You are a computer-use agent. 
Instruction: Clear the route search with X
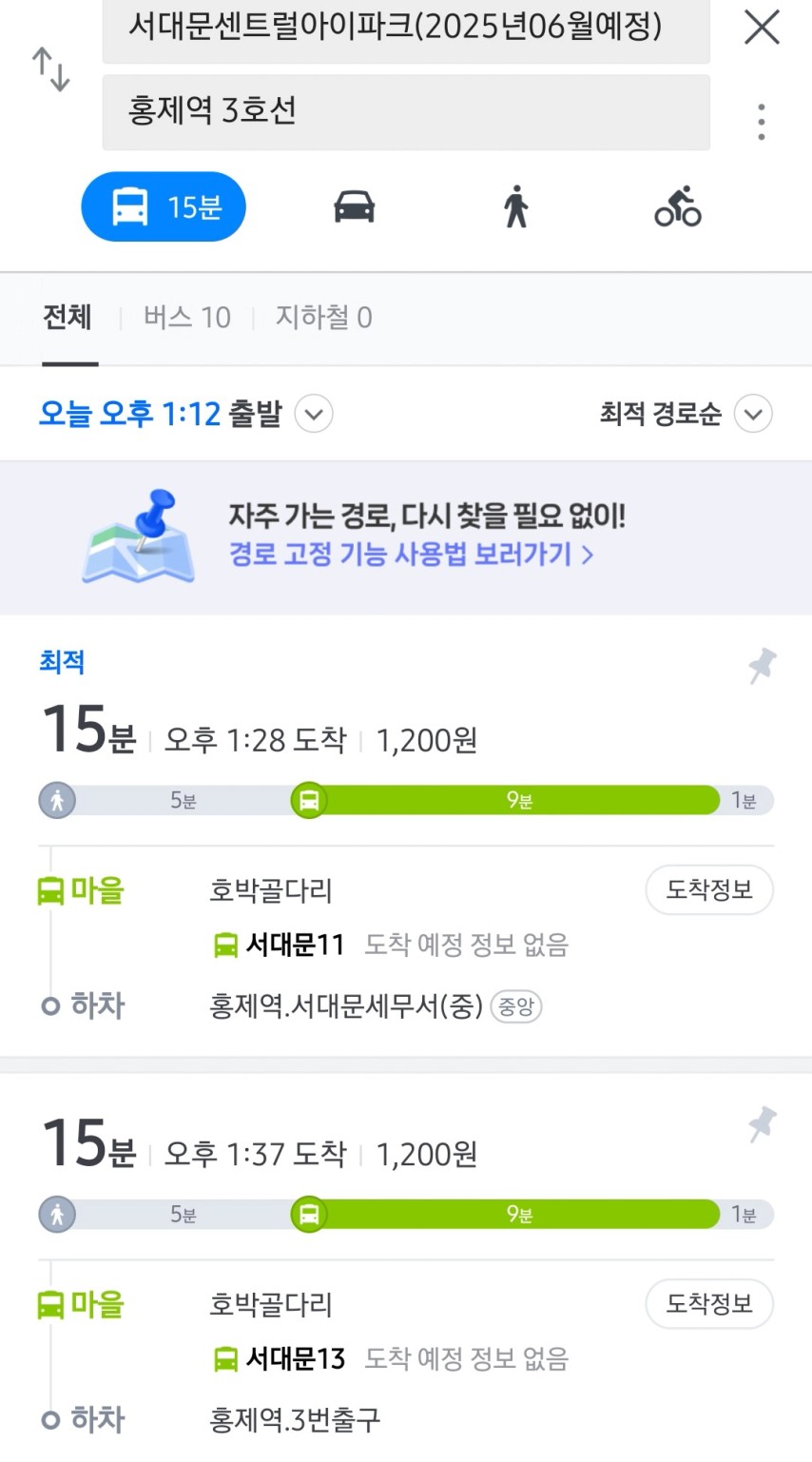click(762, 28)
